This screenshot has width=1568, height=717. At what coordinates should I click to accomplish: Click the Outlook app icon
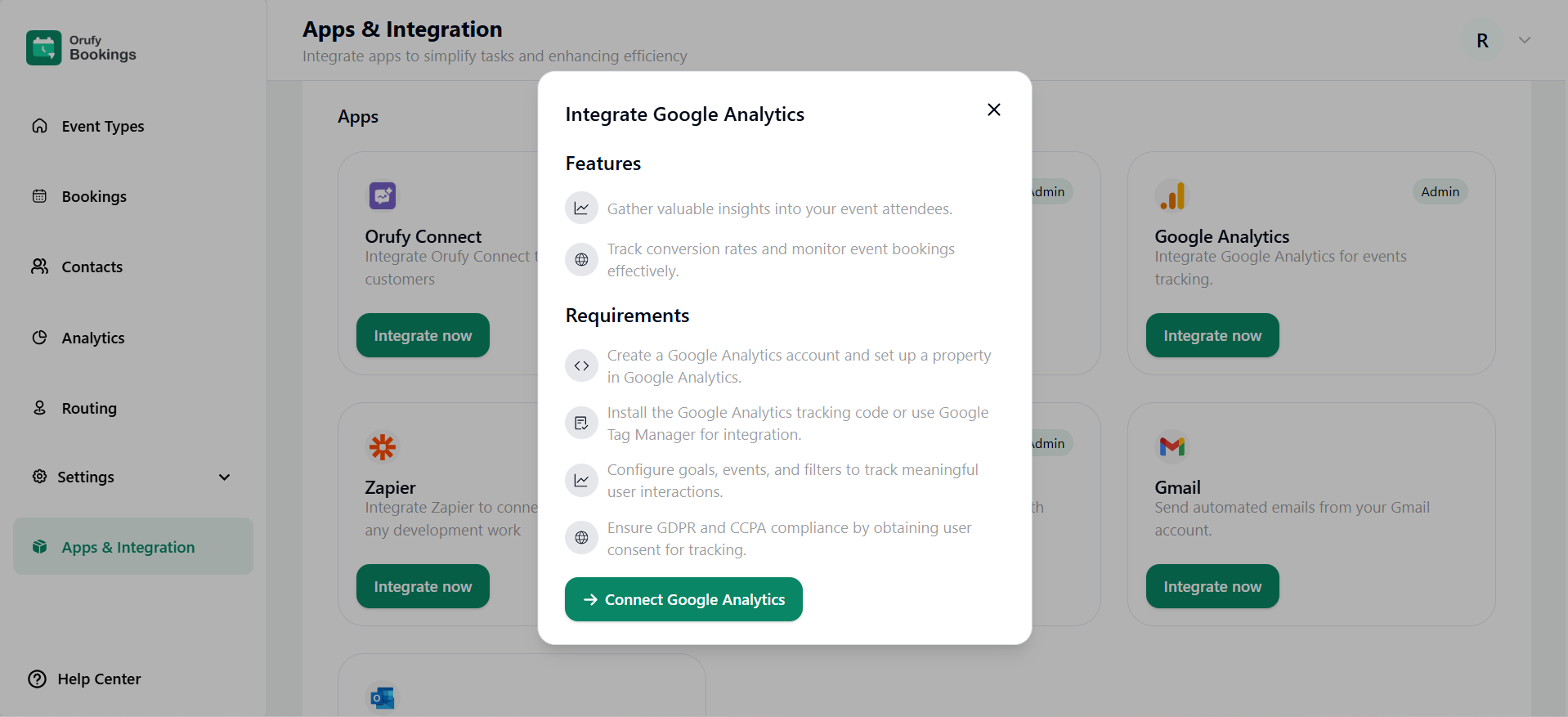click(382, 697)
